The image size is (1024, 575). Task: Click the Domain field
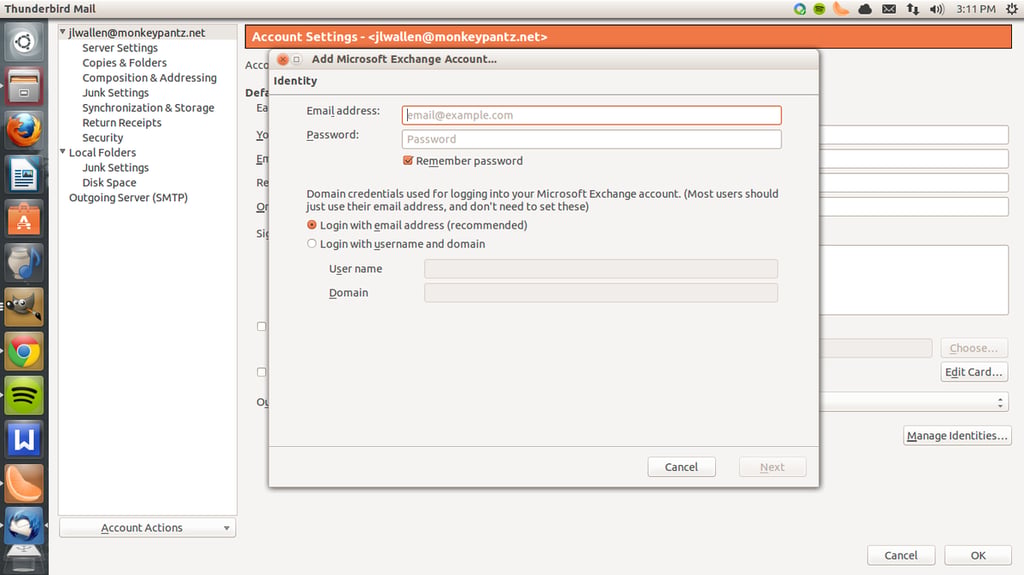point(601,293)
